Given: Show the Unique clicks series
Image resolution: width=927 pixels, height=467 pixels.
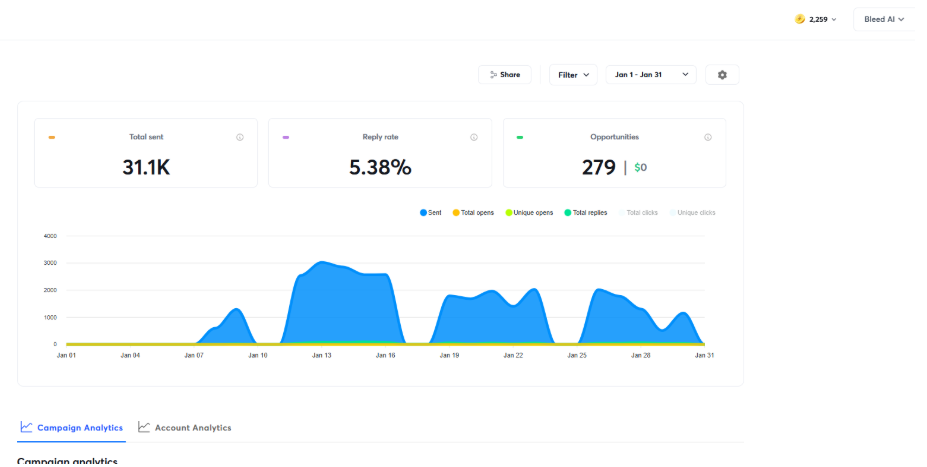Looking at the screenshot, I should coord(695,213).
